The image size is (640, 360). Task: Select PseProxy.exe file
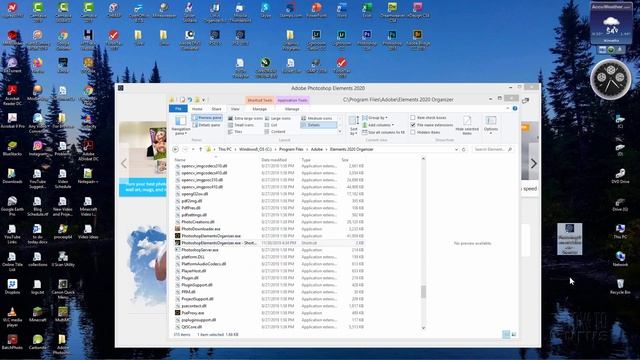pos(193,313)
